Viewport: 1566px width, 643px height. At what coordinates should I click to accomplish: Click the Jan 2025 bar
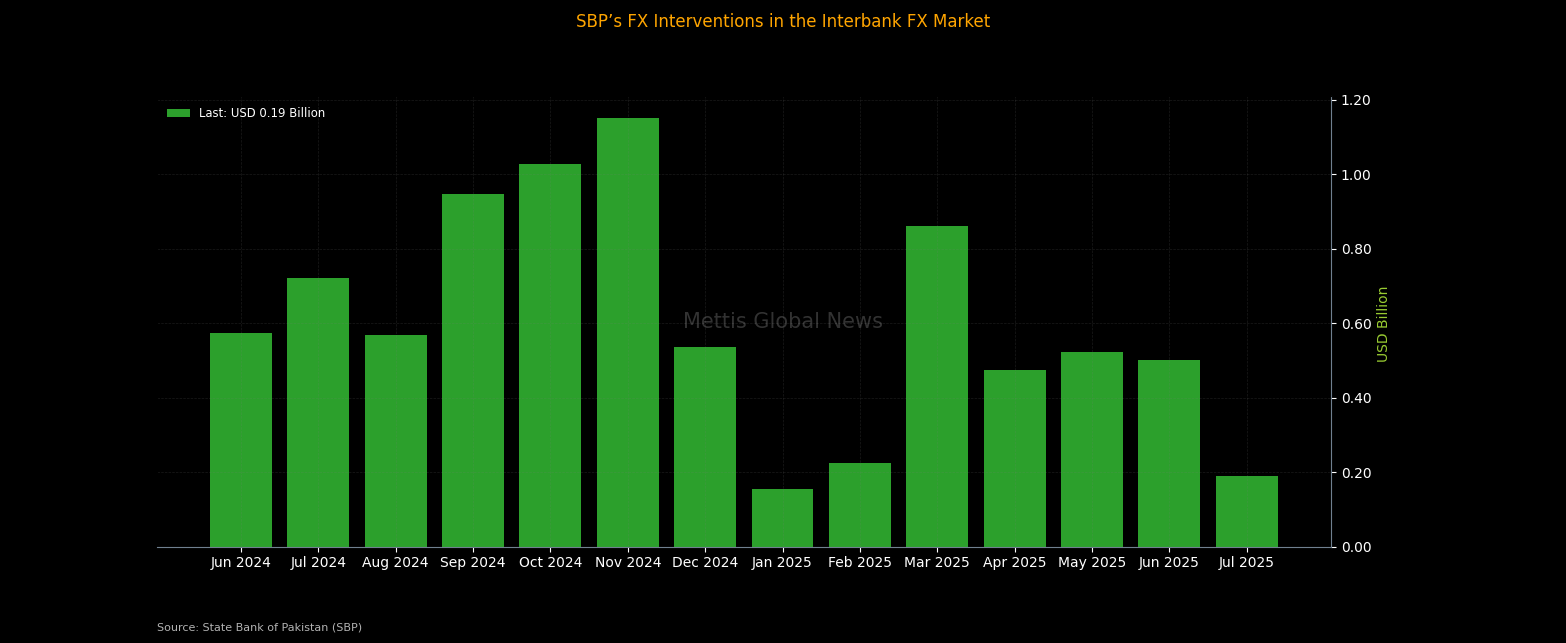coord(782,518)
